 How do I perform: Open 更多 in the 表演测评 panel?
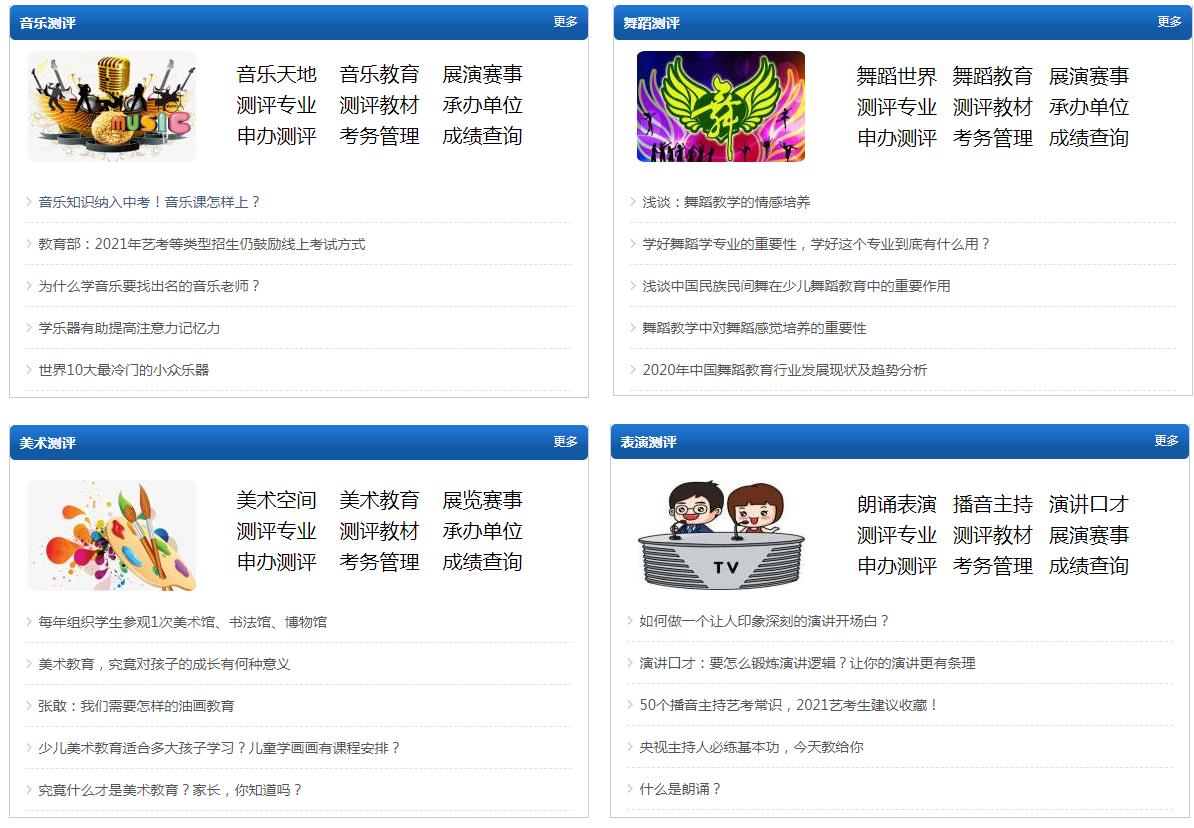coord(1165,440)
